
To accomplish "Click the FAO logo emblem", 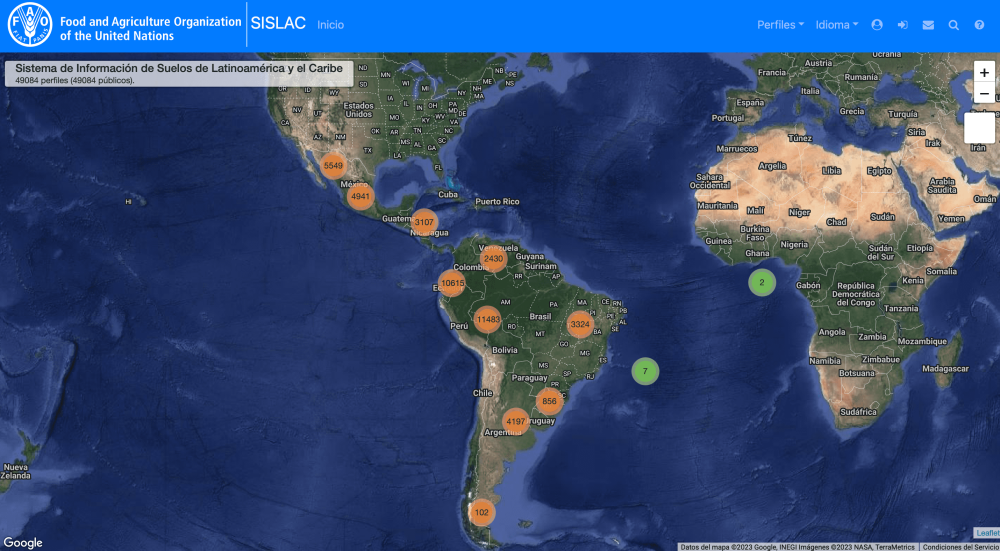I will point(29,25).
